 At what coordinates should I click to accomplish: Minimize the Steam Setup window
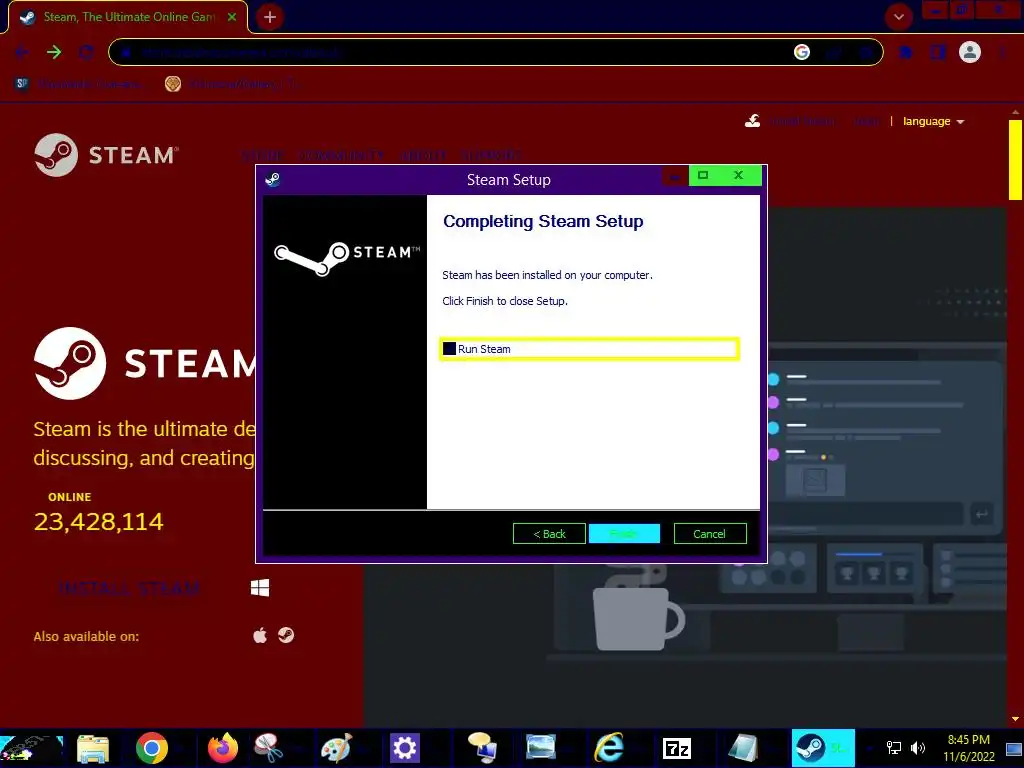(x=675, y=176)
